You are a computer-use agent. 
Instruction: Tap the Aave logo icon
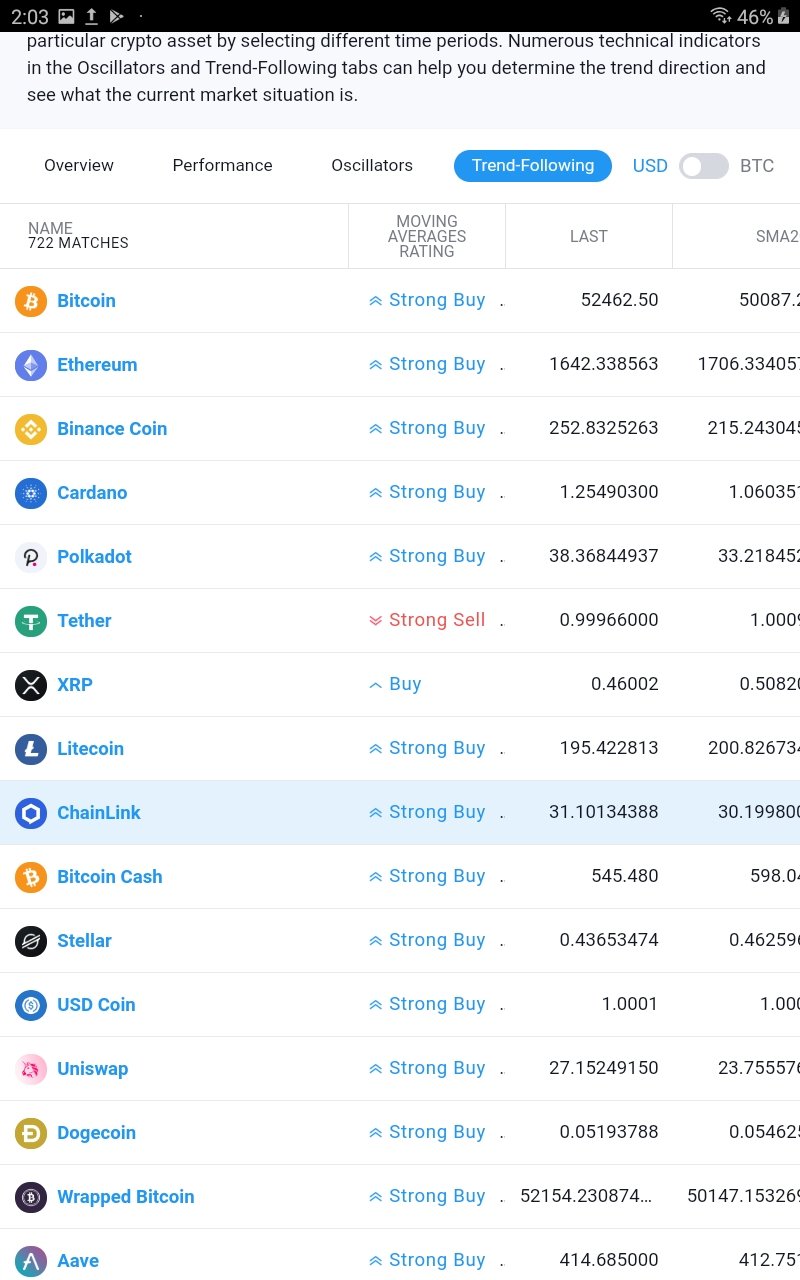[x=31, y=1261]
